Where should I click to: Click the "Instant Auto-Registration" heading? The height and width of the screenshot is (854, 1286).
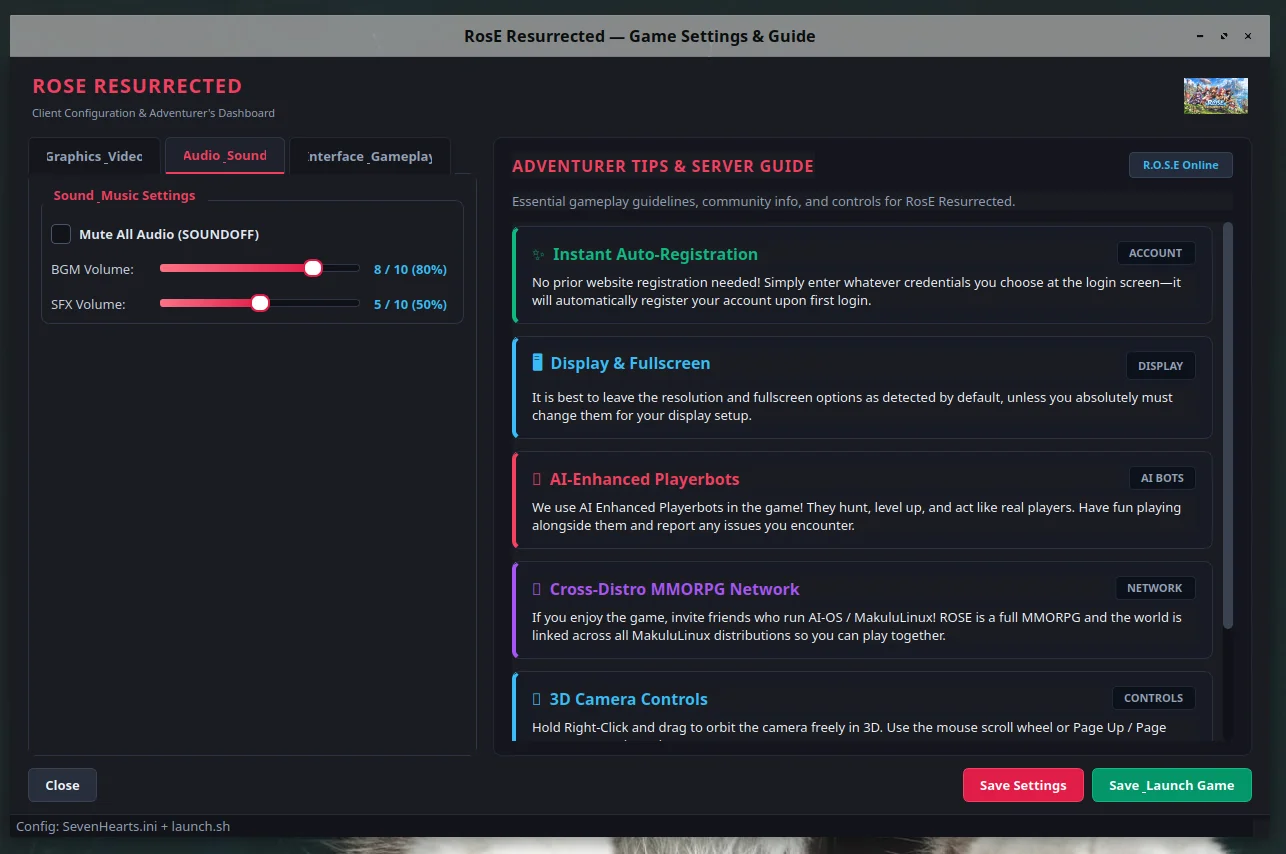click(x=655, y=255)
